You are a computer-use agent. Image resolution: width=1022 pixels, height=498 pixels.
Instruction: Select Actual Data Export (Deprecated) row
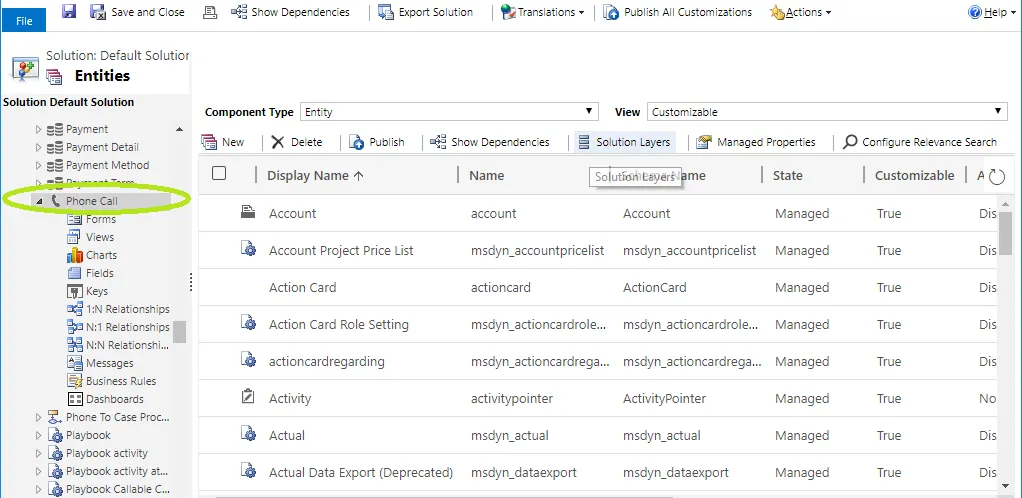(x=598, y=473)
